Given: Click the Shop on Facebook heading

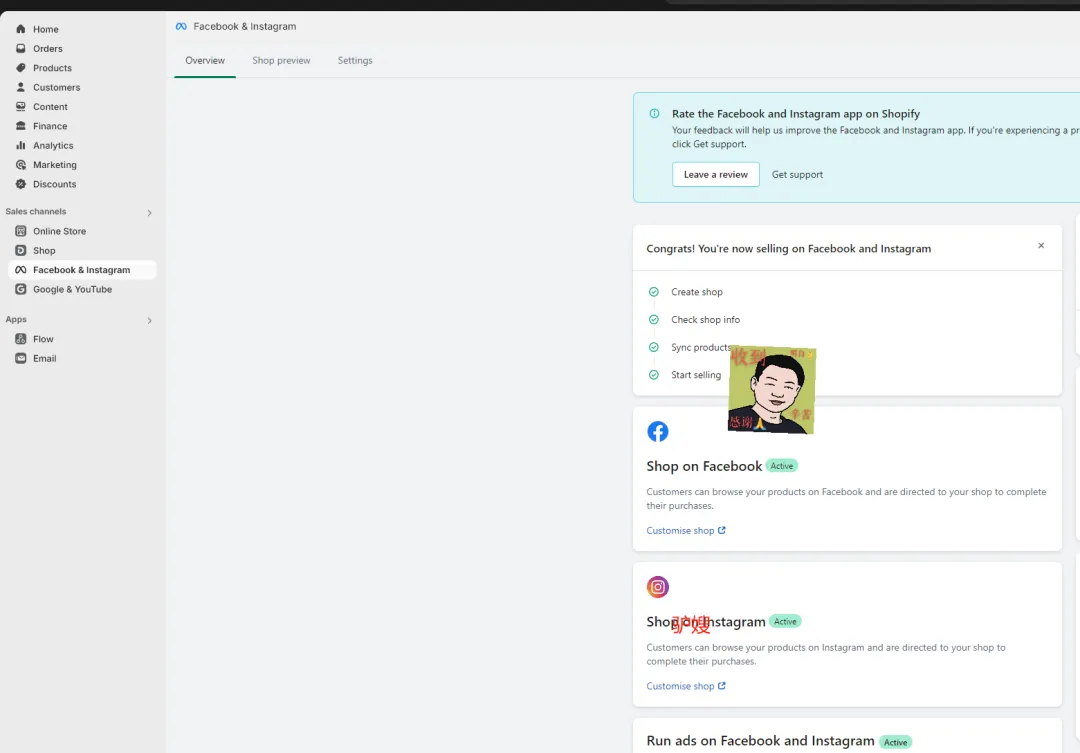Looking at the screenshot, I should [704, 466].
